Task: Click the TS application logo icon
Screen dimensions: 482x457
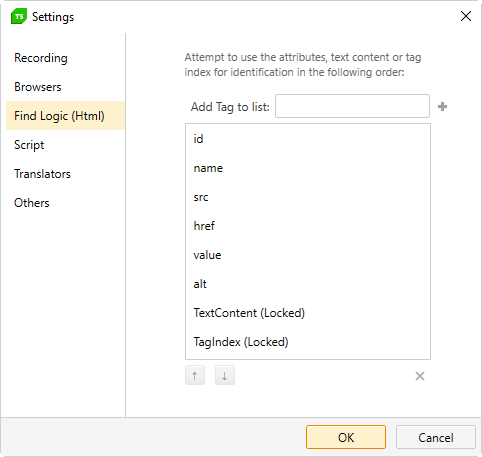Action: click(19, 17)
